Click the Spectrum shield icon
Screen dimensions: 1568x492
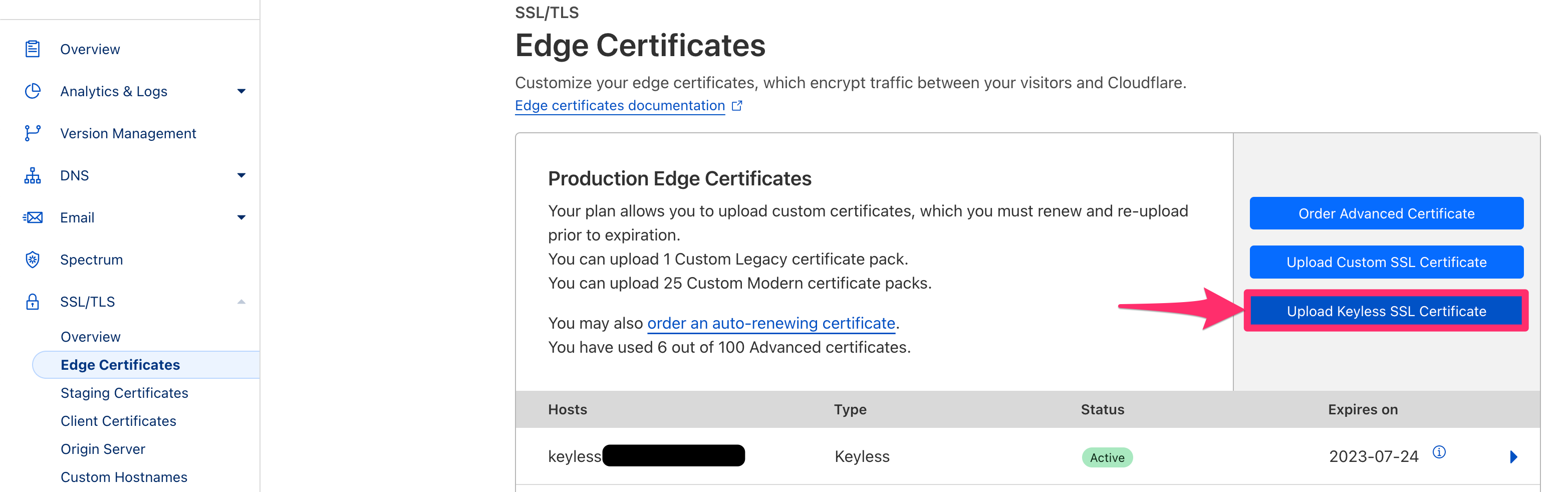[32, 260]
